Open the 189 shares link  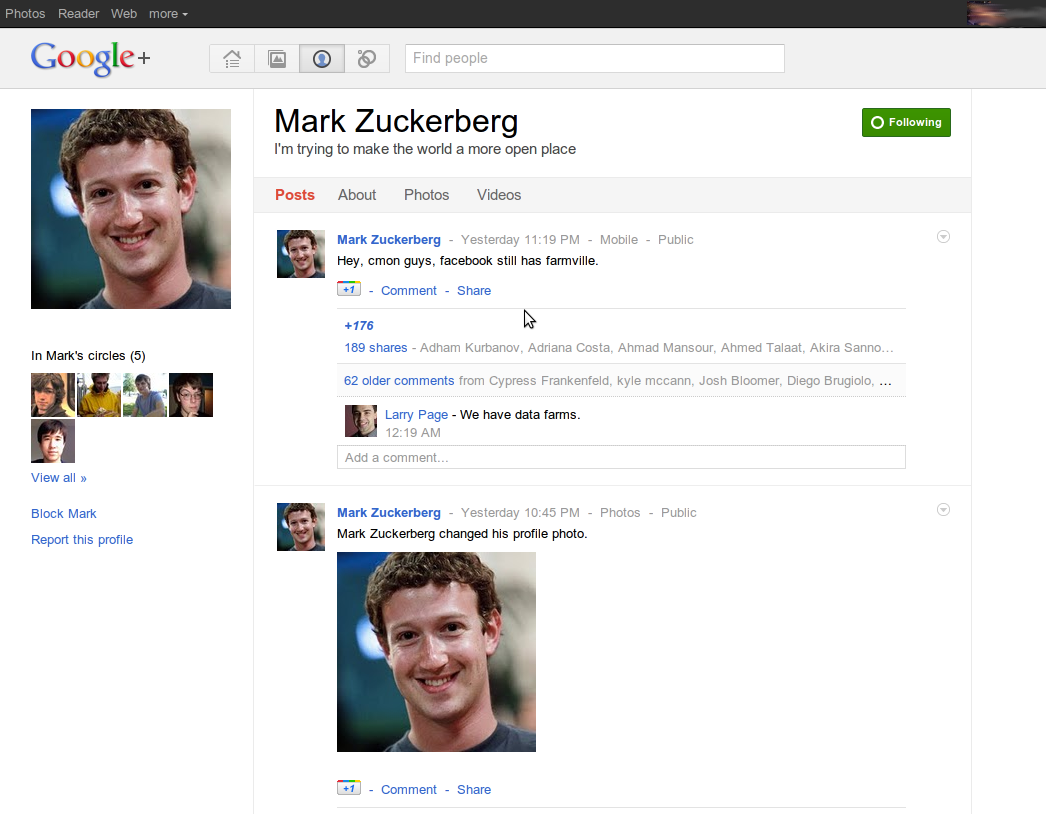(376, 348)
